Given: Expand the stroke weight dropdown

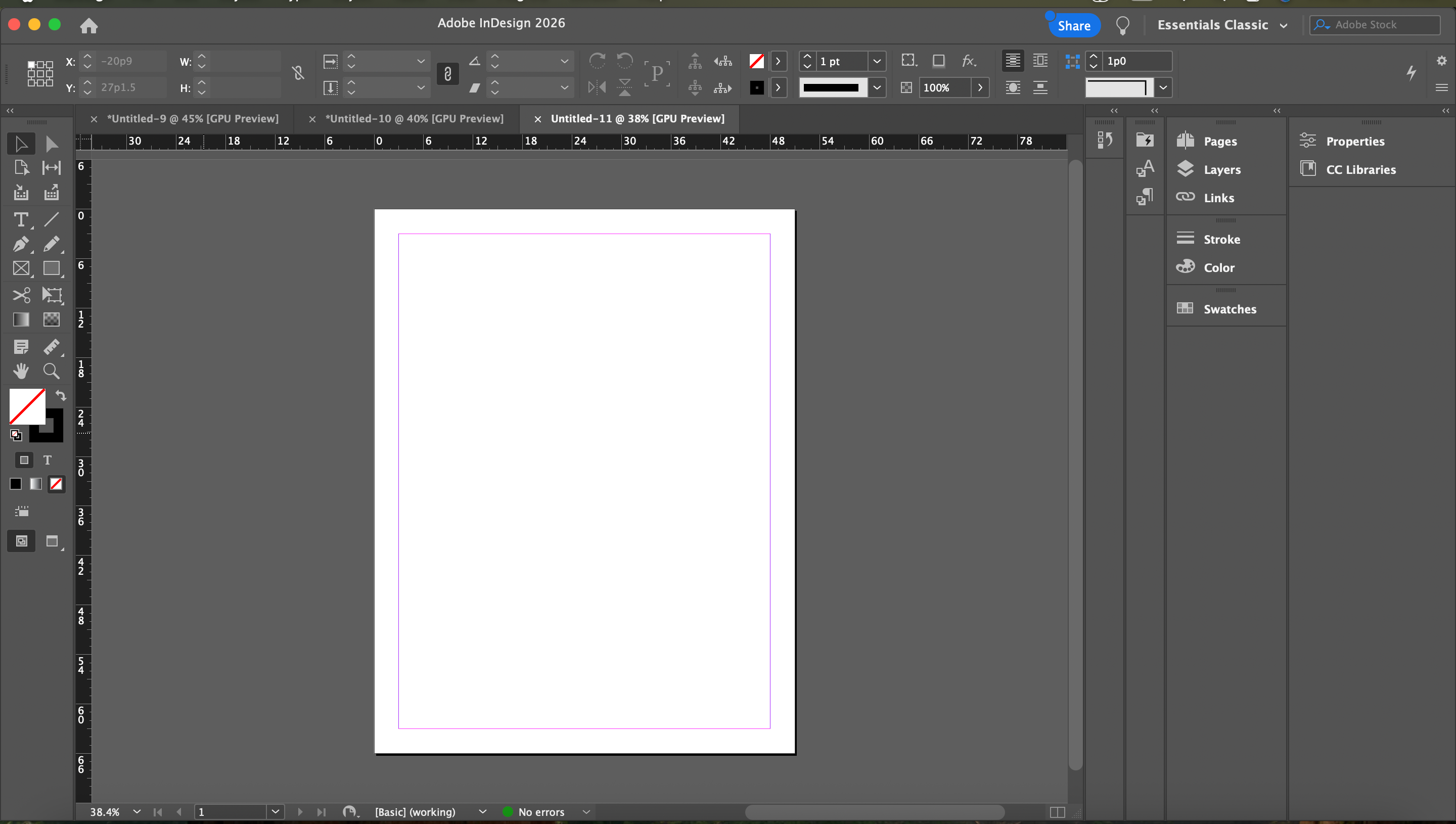Looking at the screenshot, I should pyautogui.click(x=877, y=61).
